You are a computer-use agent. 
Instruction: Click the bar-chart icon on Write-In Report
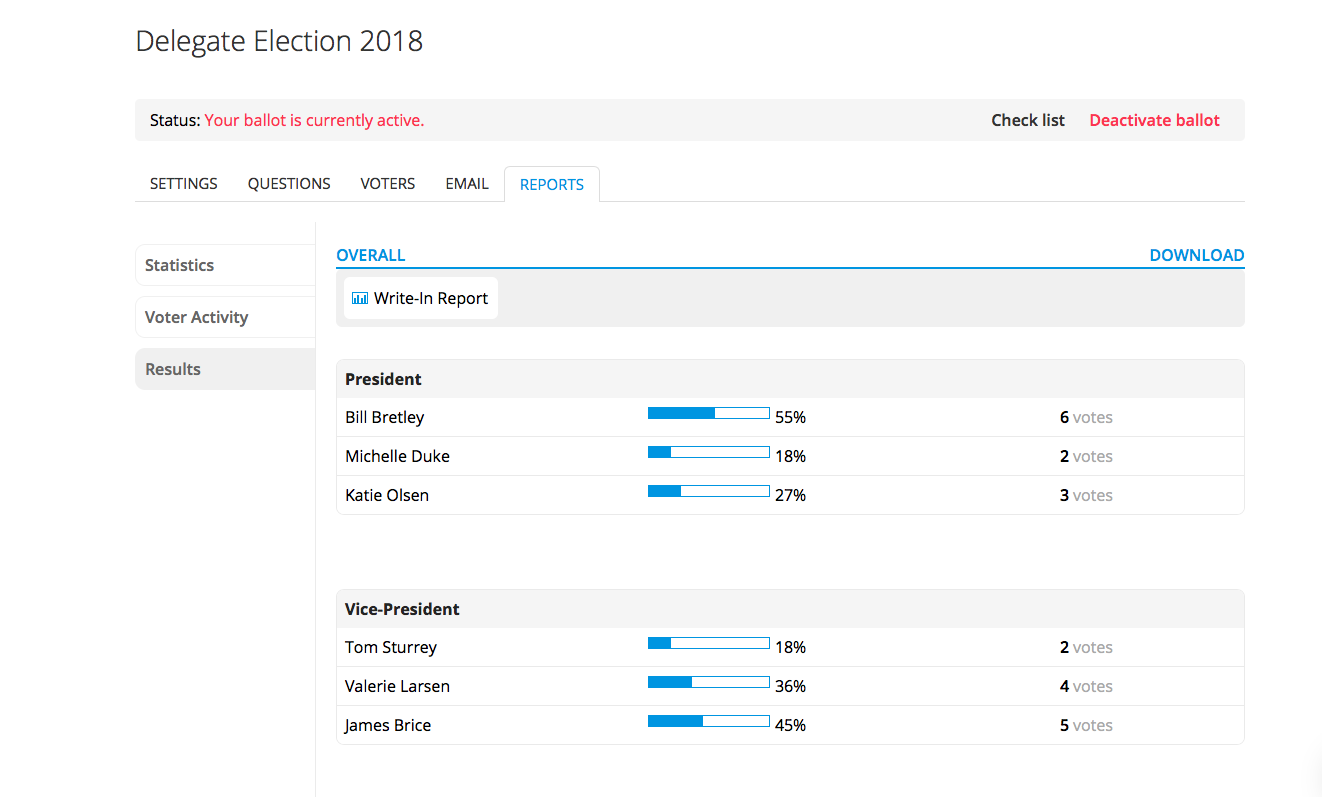pyautogui.click(x=359, y=297)
